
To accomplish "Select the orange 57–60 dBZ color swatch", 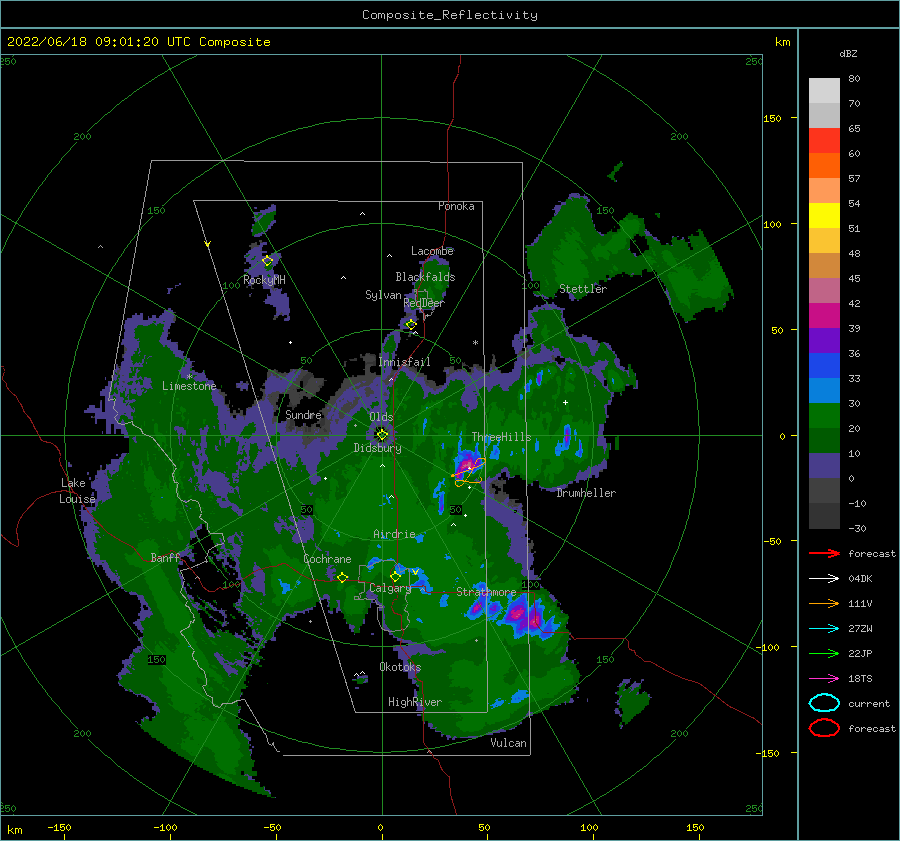I will [x=824, y=166].
